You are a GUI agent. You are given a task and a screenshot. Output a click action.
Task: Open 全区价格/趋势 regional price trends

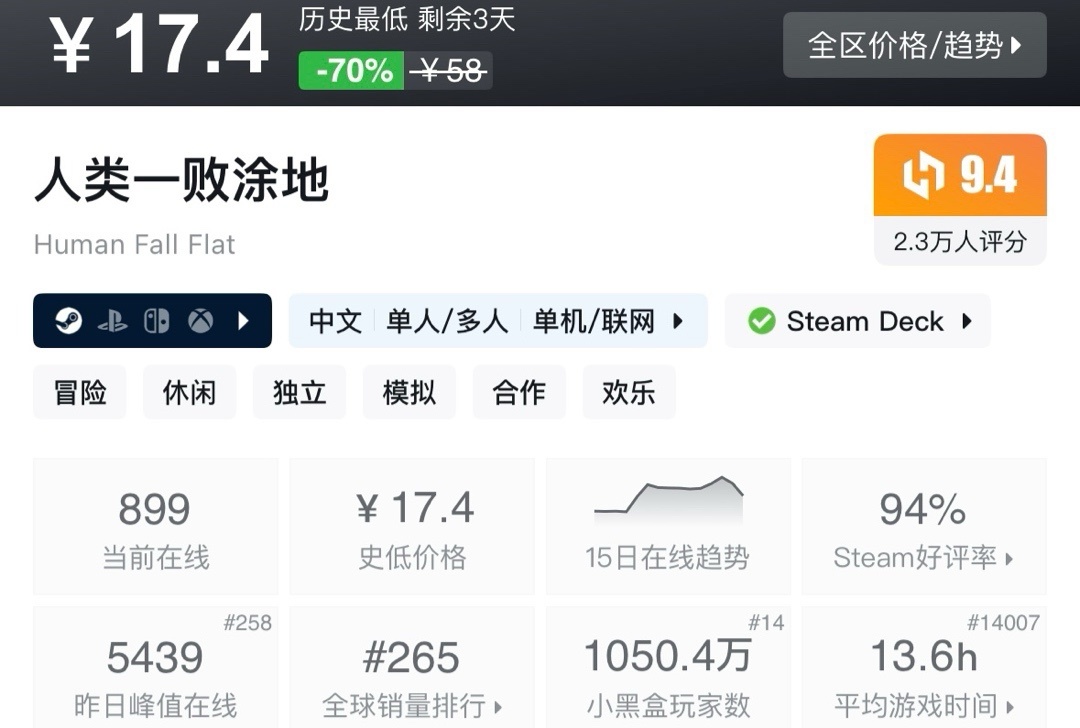click(914, 45)
